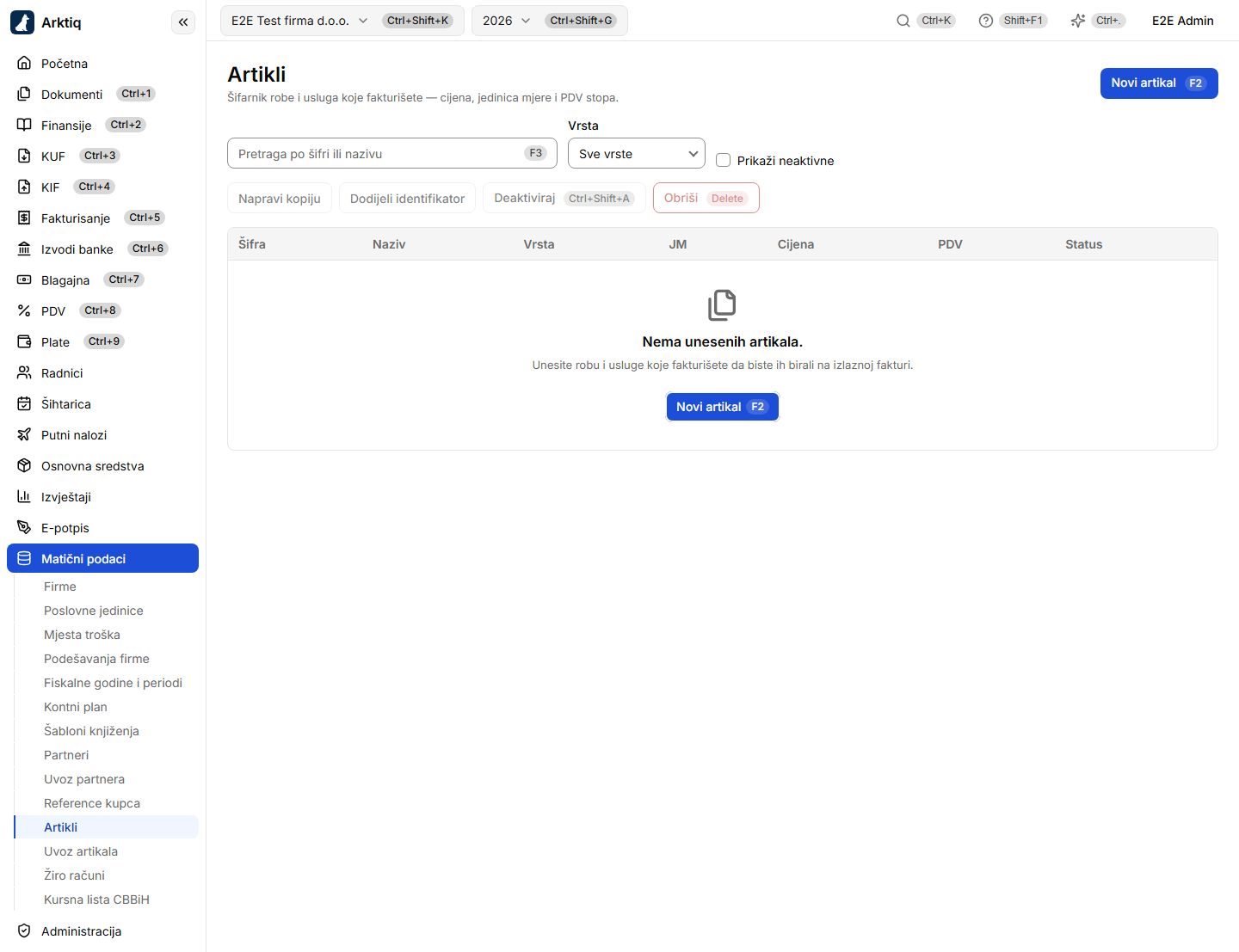This screenshot has width=1239, height=952.
Task: Open the AI sparkle assistant icon
Action: click(1078, 21)
